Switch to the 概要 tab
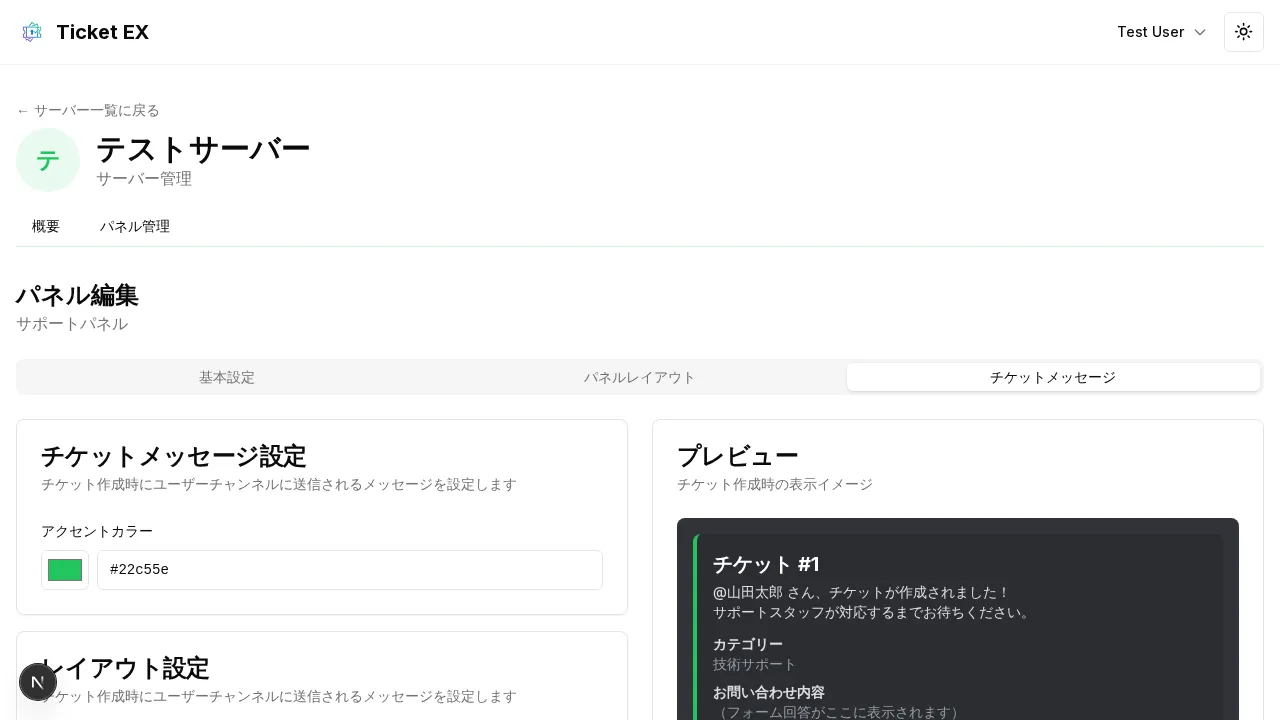This screenshot has width=1280, height=720. click(x=46, y=226)
